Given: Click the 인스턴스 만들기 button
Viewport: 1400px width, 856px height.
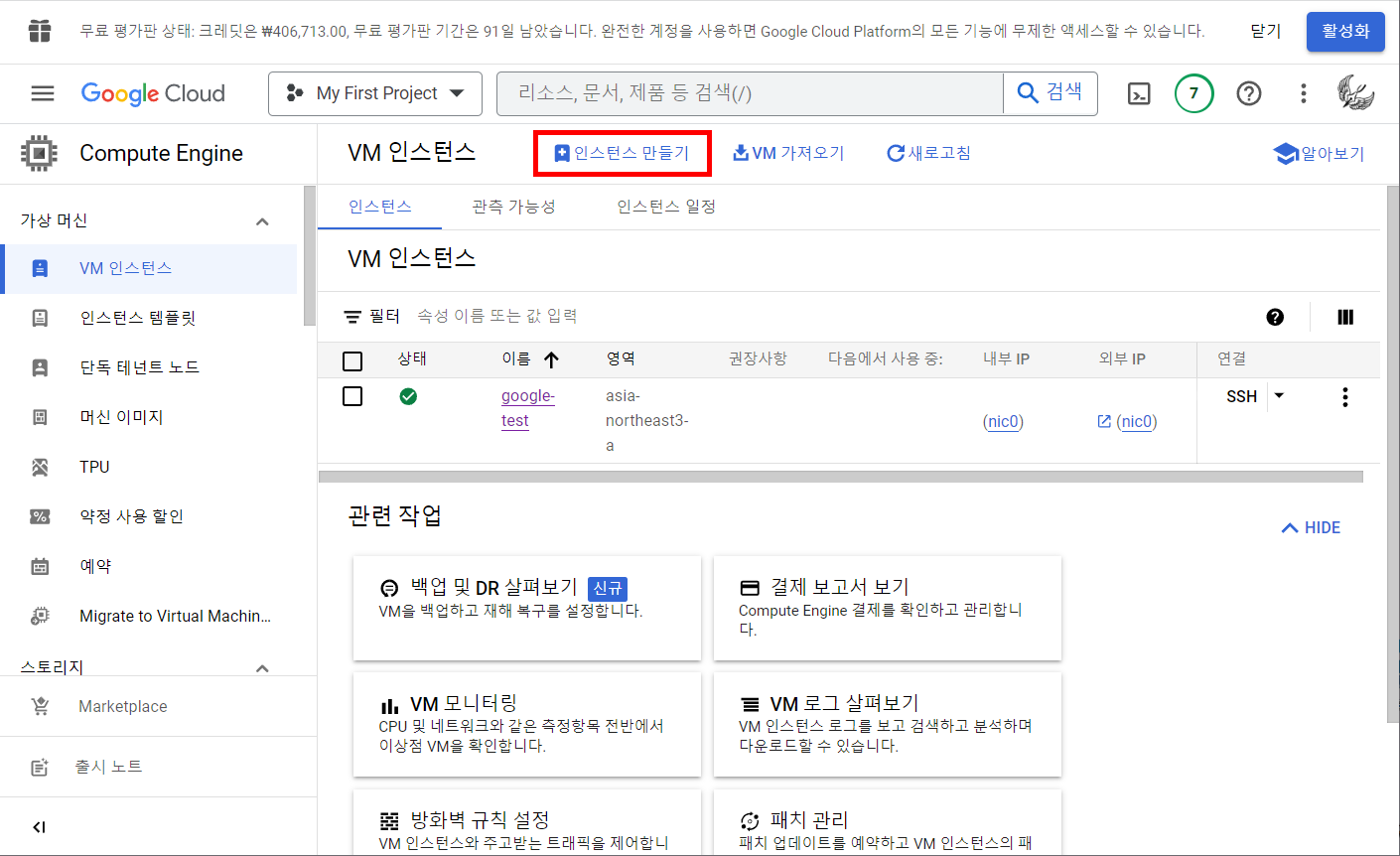Looking at the screenshot, I should [623, 153].
